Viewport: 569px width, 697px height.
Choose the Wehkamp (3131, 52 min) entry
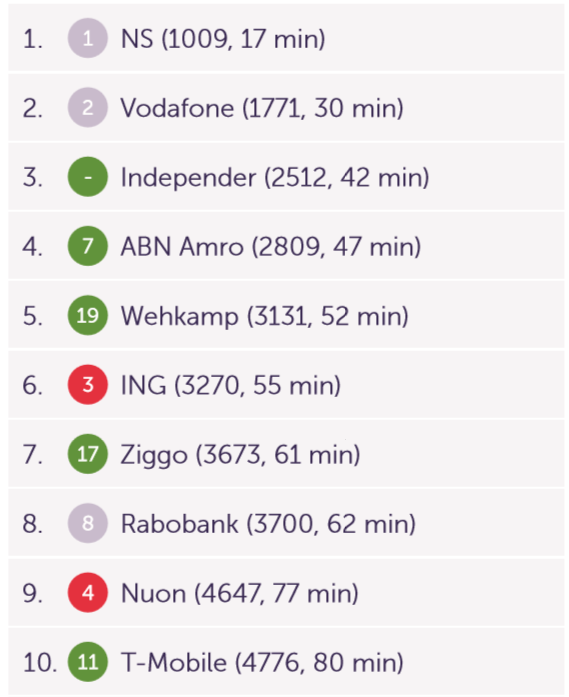[286, 315]
